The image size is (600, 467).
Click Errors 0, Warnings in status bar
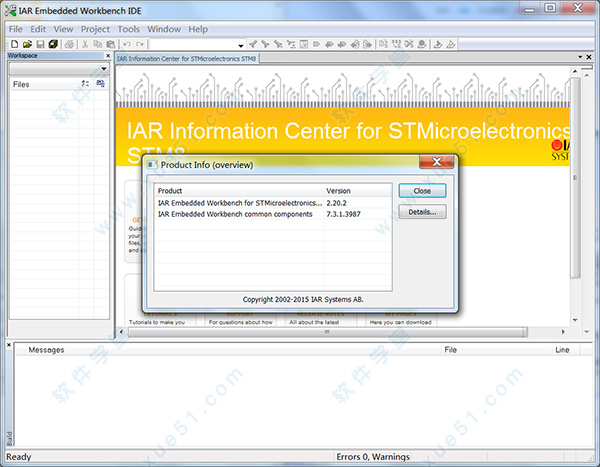click(373, 457)
